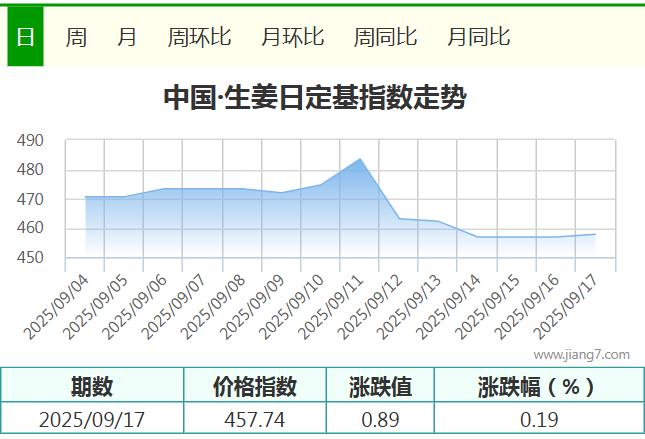Screen dimensions: 645x439
Task: Click the chart title 中国·生姜日定基指数走势
Action: point(315,98)
